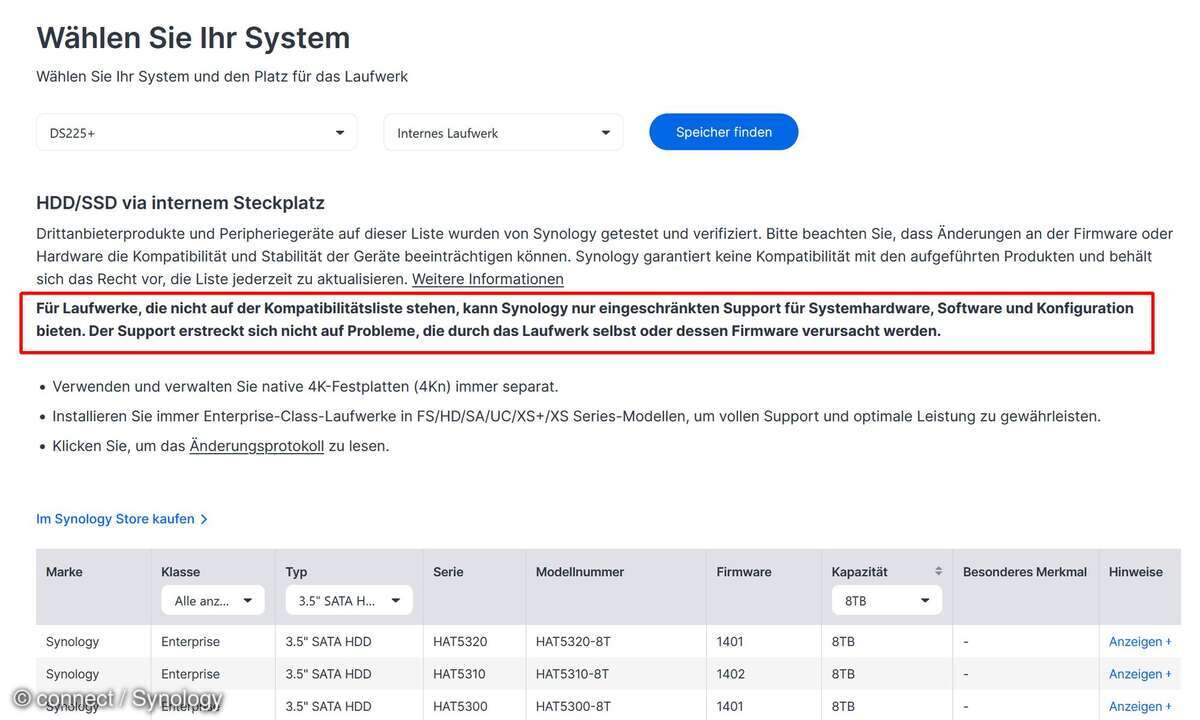Click the caret arrow in the DS225+ selector

[339, 131]
